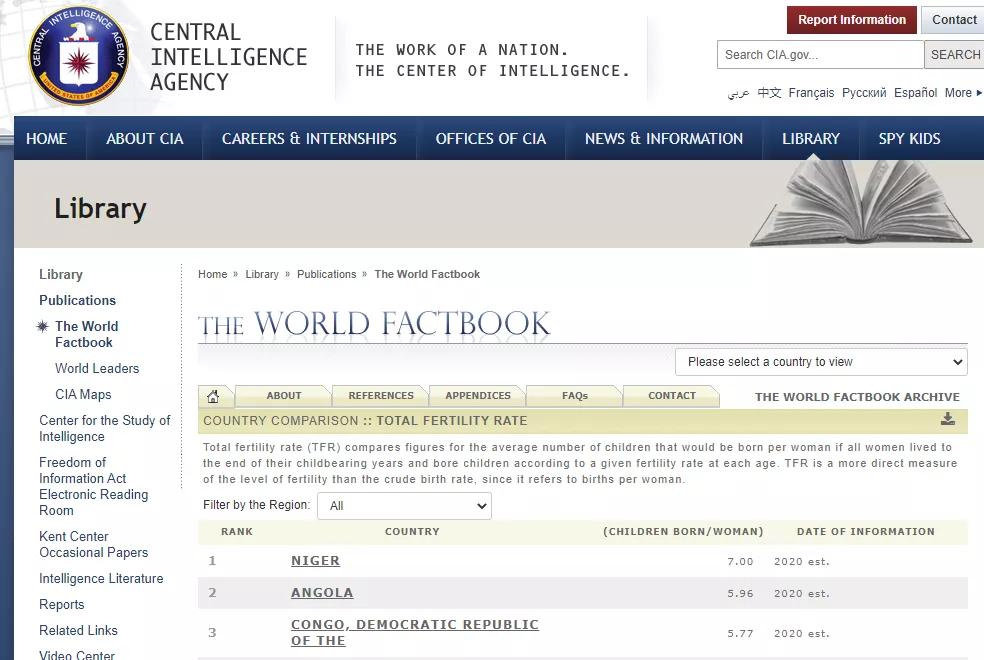Switch site language to Arabic

[739, 93]
